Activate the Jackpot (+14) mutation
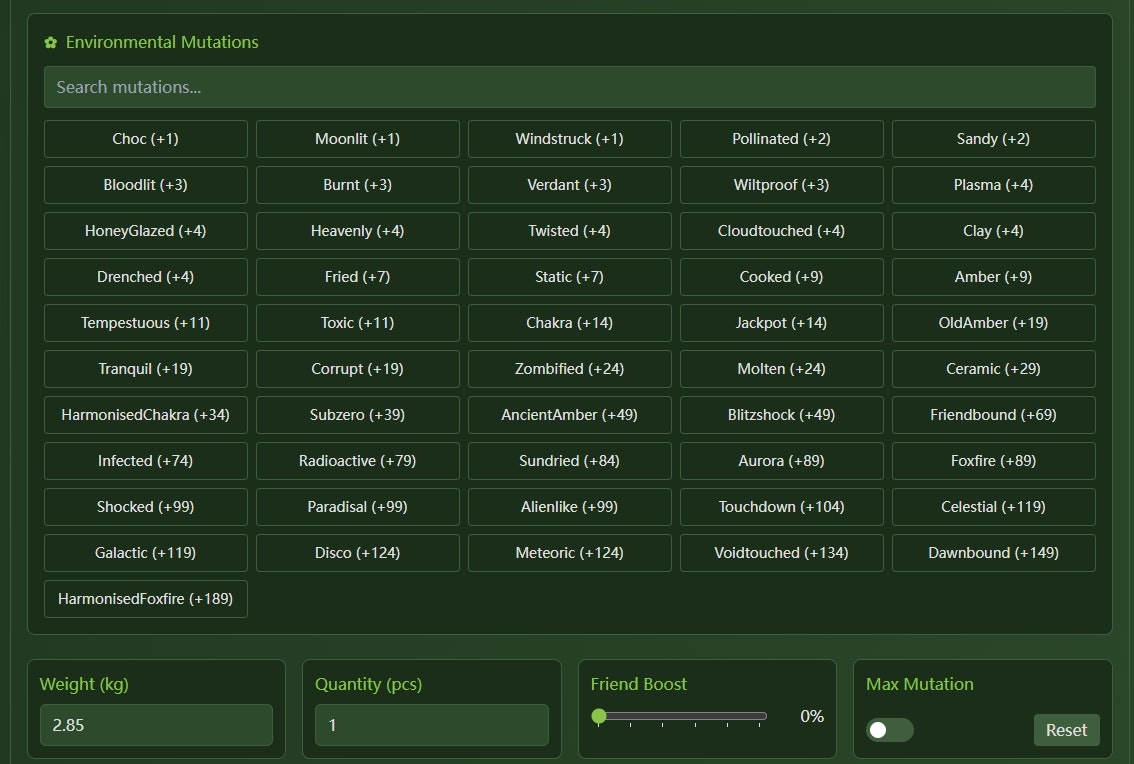This screenshot has width=1134, height=764. pyautogui.click(x=781, y=322)
